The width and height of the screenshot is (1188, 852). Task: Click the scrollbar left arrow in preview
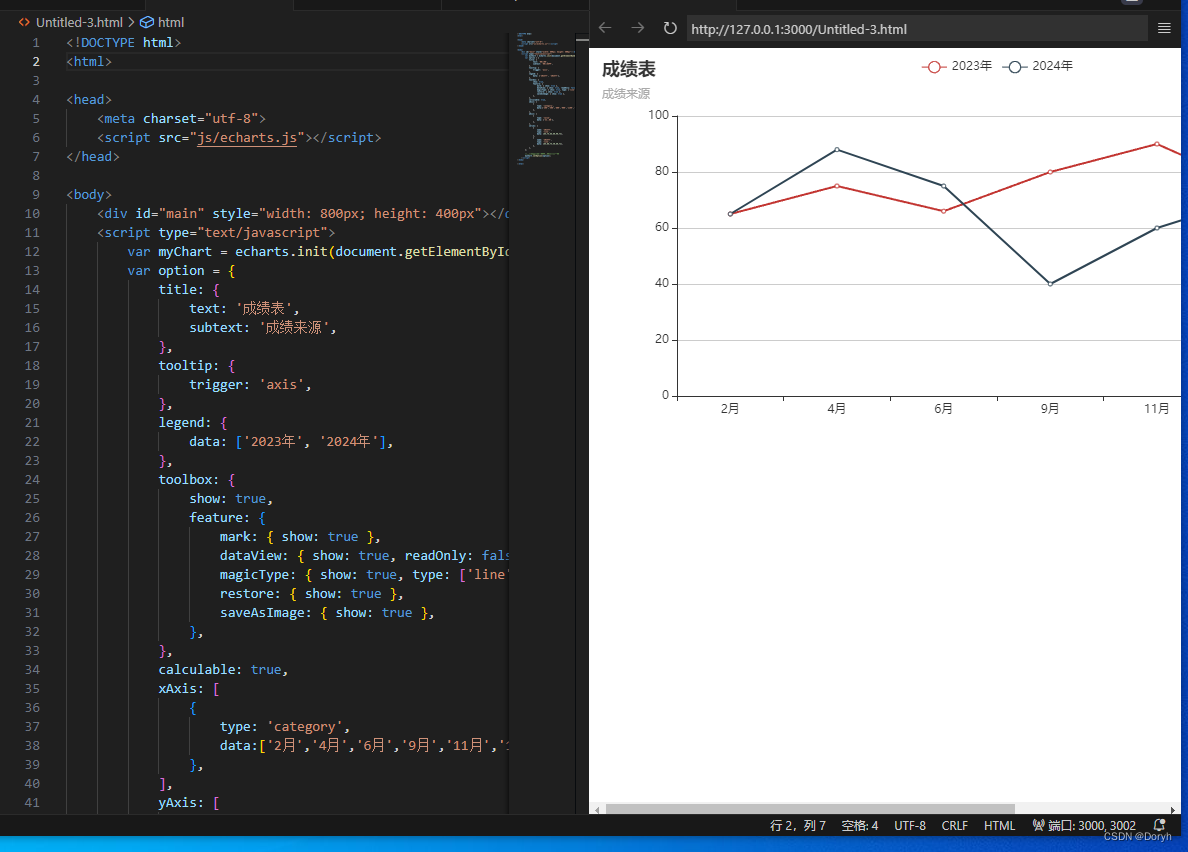point(597,810)
